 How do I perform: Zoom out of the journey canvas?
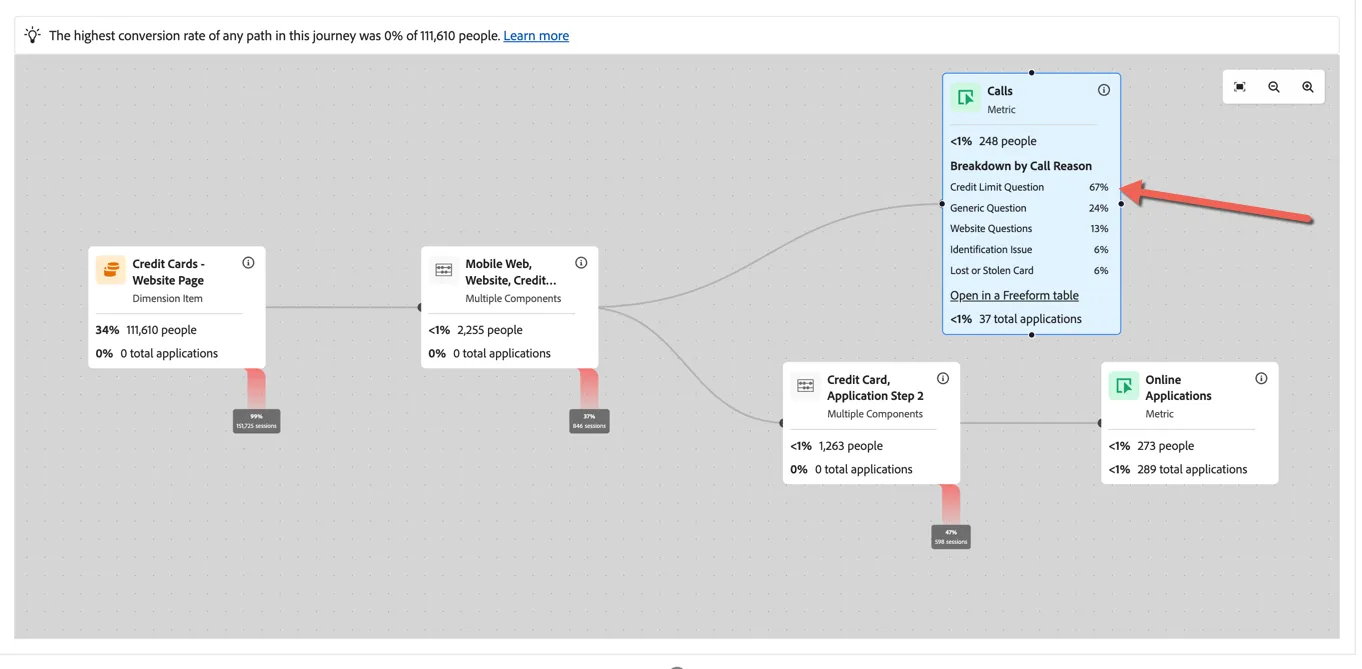click(1274, 87)
